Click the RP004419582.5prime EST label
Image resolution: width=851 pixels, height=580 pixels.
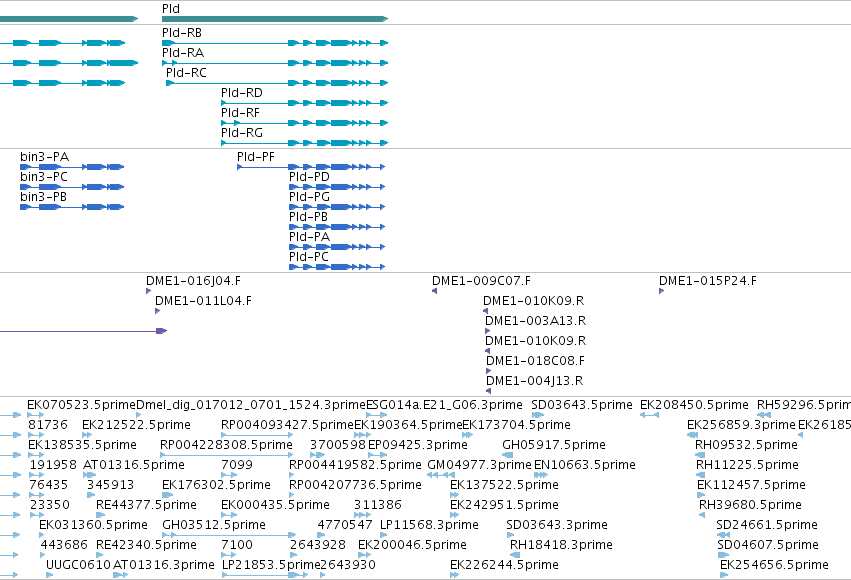point(355,466)
